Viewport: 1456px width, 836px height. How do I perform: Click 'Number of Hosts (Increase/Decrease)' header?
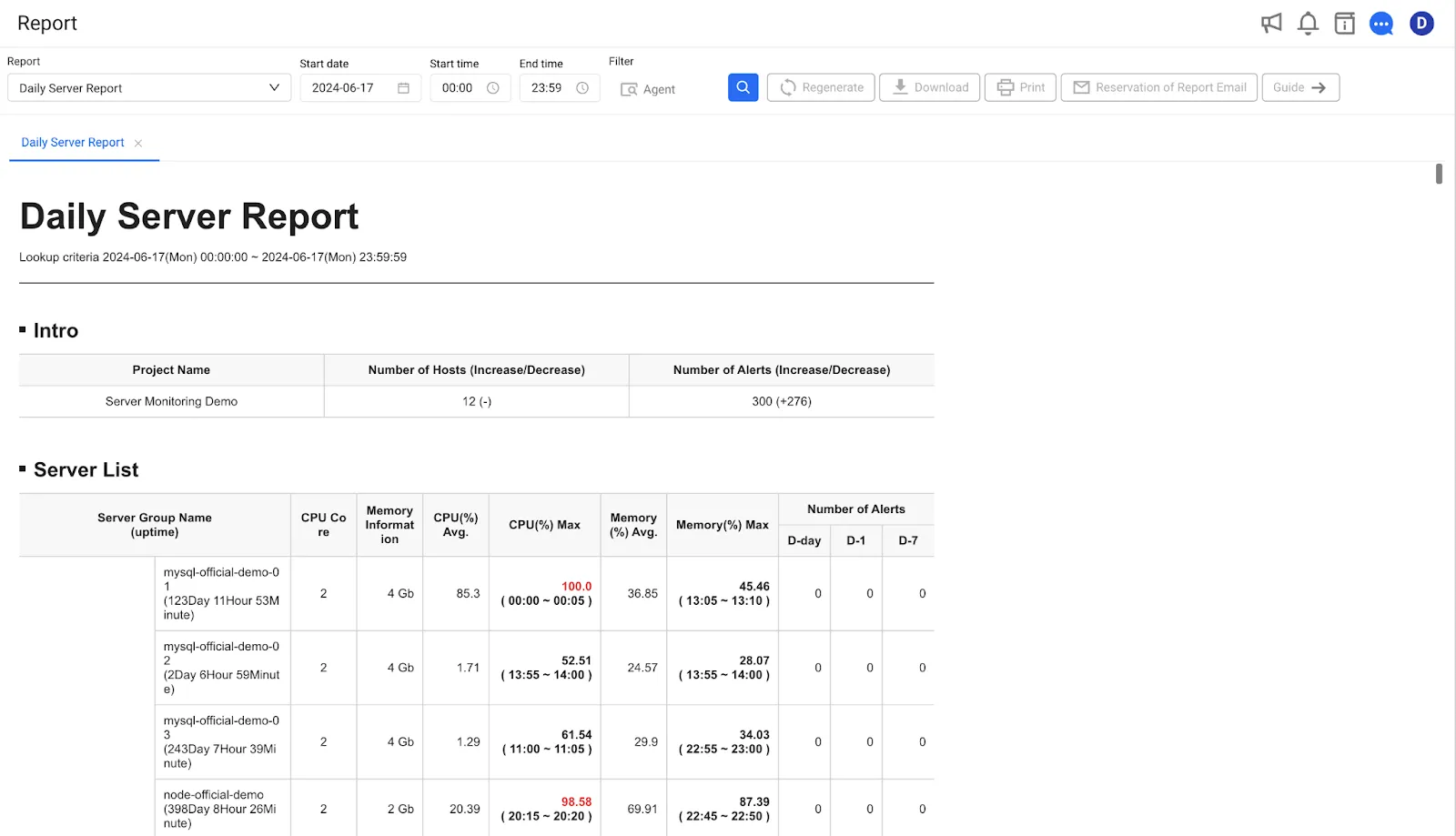pos(477,370)
